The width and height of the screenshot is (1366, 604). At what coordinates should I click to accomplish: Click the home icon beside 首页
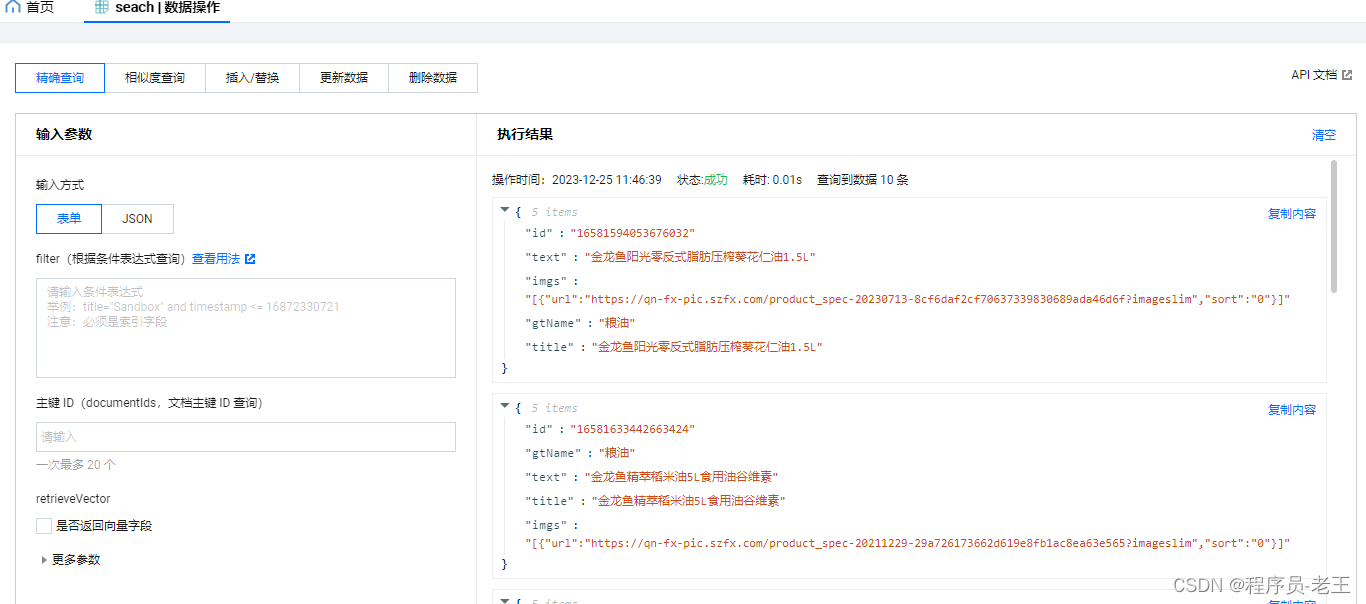pyautogui.click(x=13, y=7)
